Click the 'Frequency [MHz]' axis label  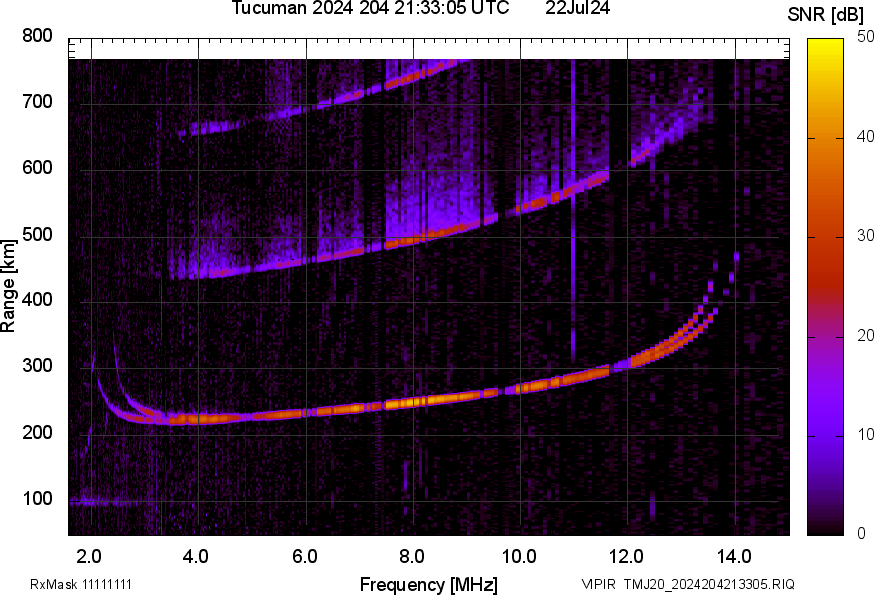(x=428, y=585)
